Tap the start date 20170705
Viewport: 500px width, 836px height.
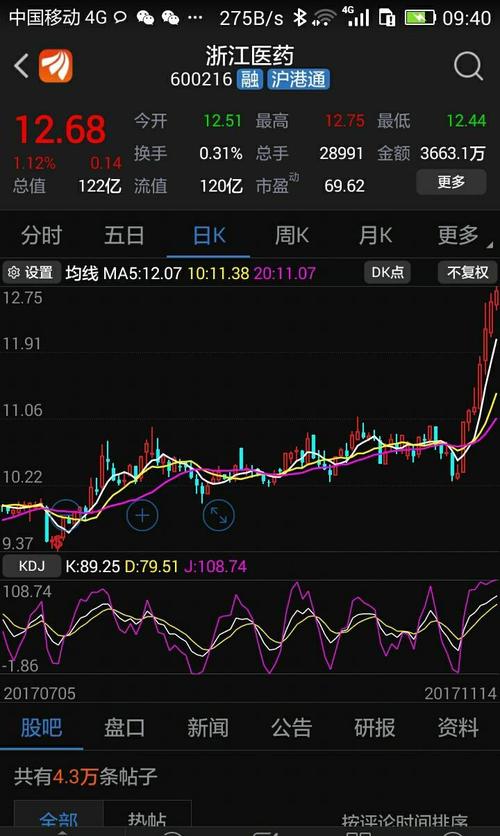coord(39,694)
